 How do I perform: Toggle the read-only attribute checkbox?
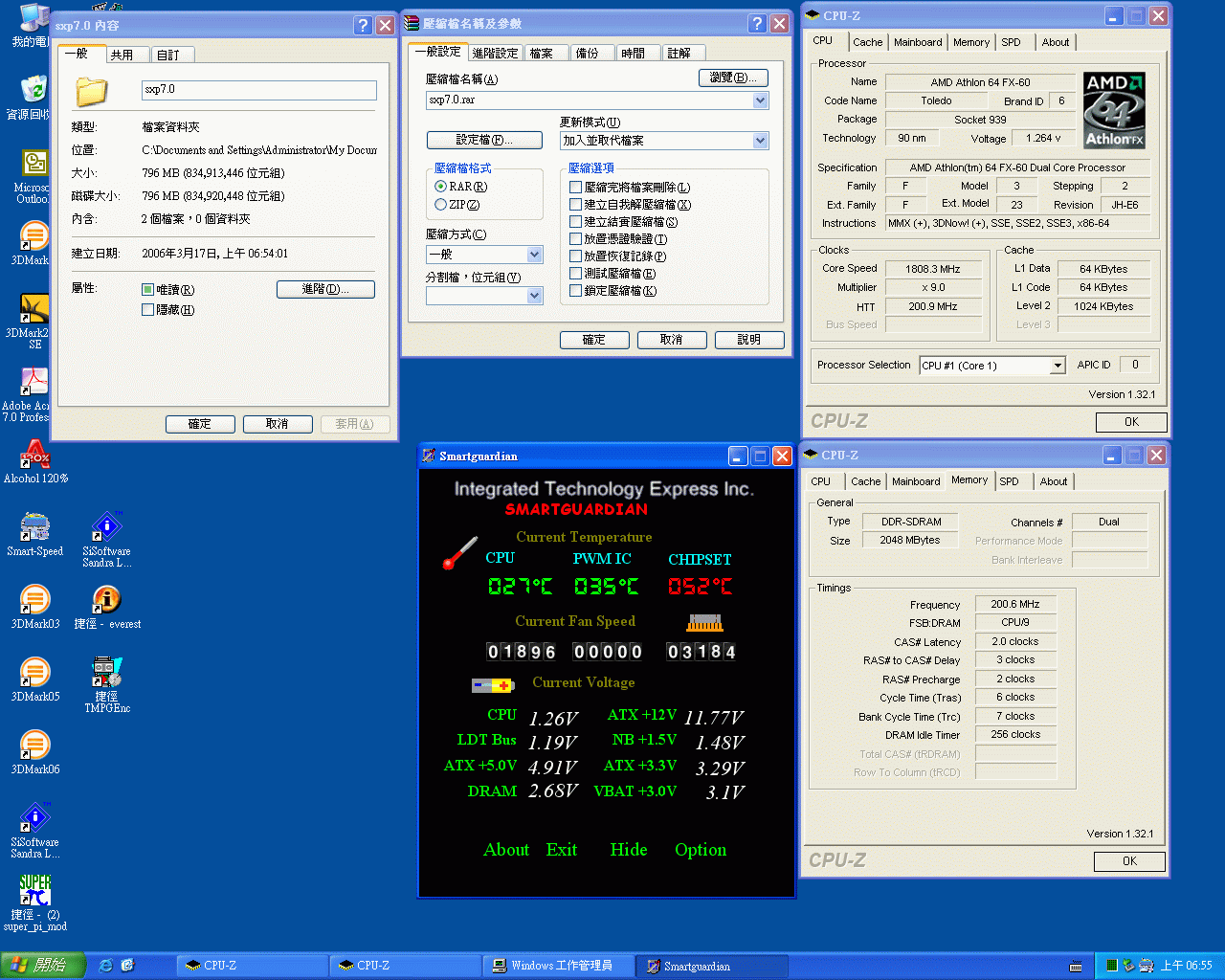(147, 290)
